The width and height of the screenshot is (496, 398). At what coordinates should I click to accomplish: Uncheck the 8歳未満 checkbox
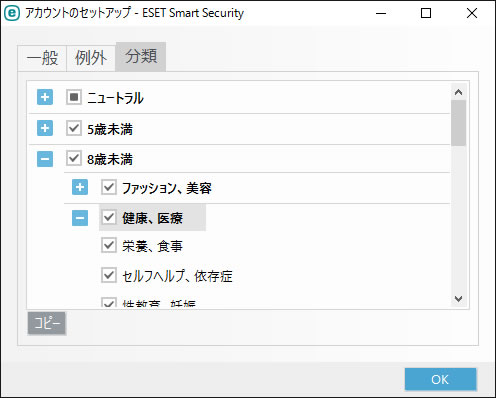pyautogui.click(x=74, y=158)
